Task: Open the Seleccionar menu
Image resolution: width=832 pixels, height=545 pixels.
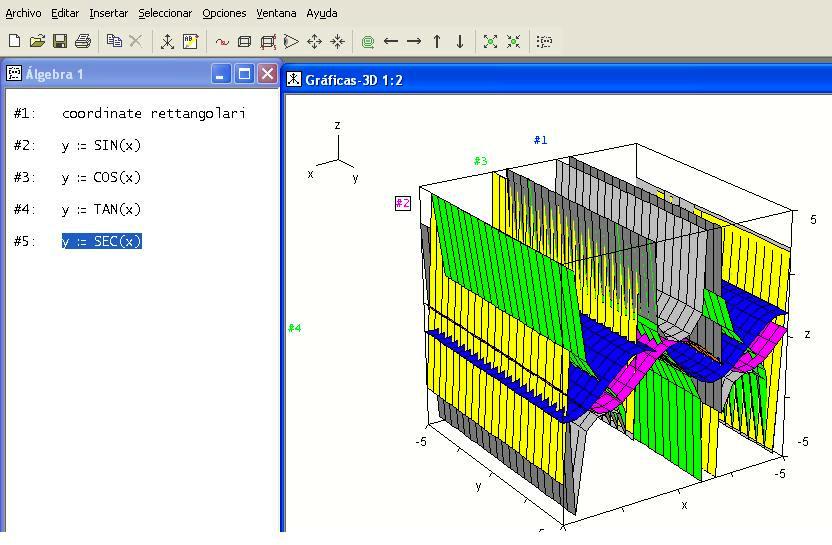Action: [x=165, y=13]
